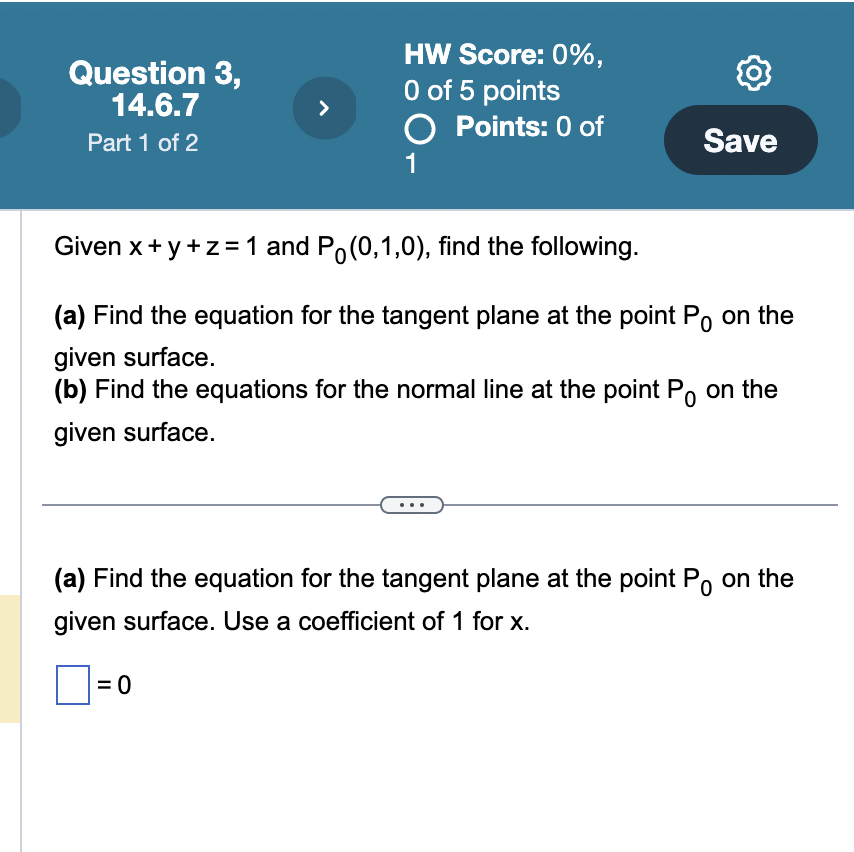Open the next question using the circular chevron
Screen dimensions: 854x852
(324, 107)
